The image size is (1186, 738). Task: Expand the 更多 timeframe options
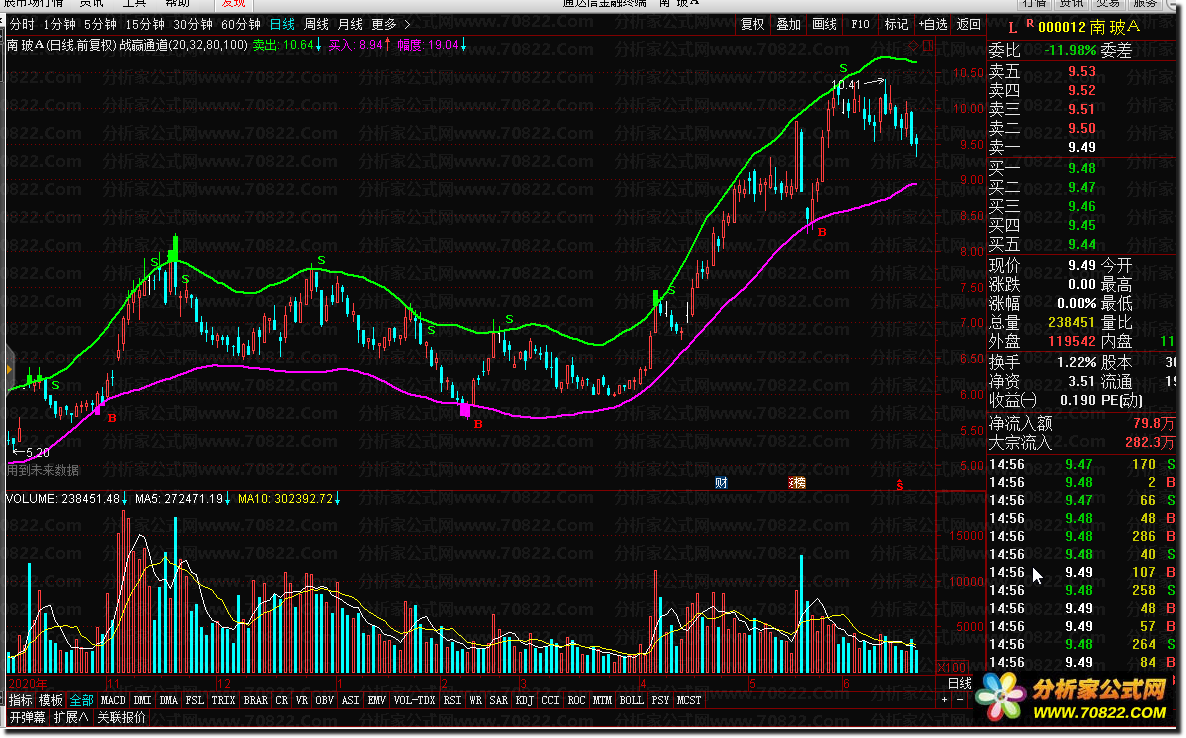[x=390, y=24]
